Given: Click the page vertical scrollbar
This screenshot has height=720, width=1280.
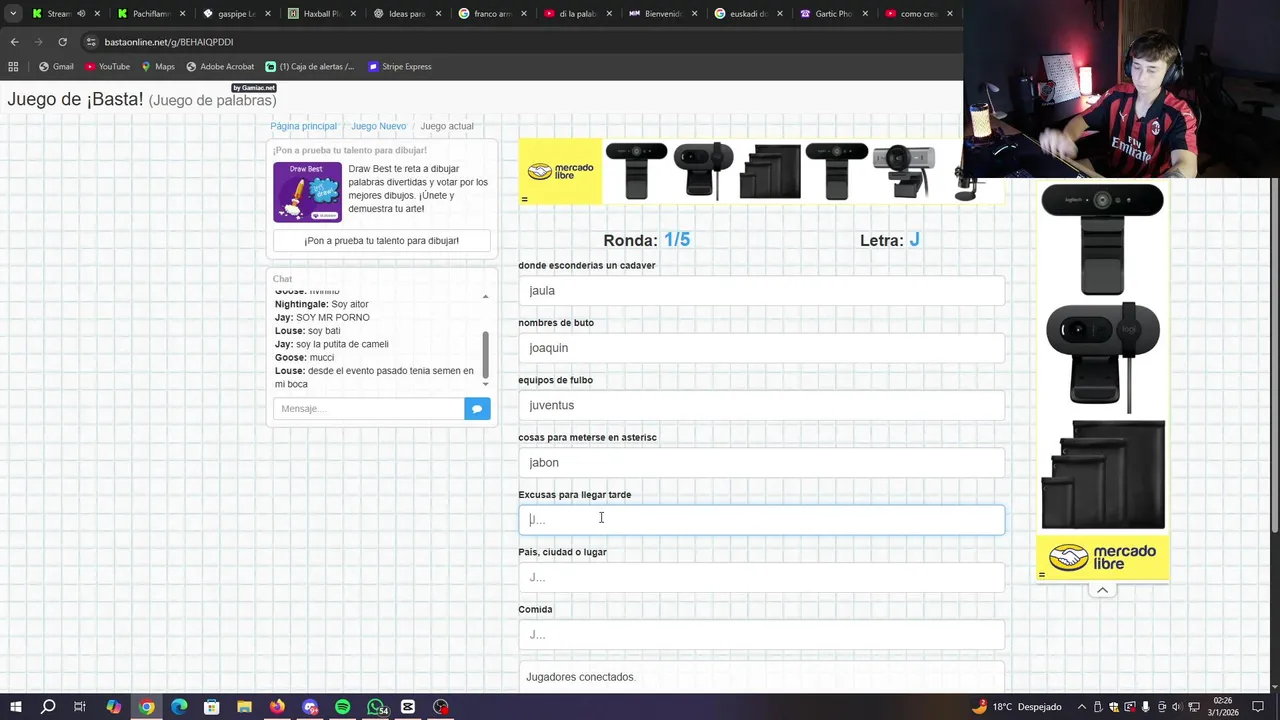Looking at the screenshot, I should coord(1274,355).
